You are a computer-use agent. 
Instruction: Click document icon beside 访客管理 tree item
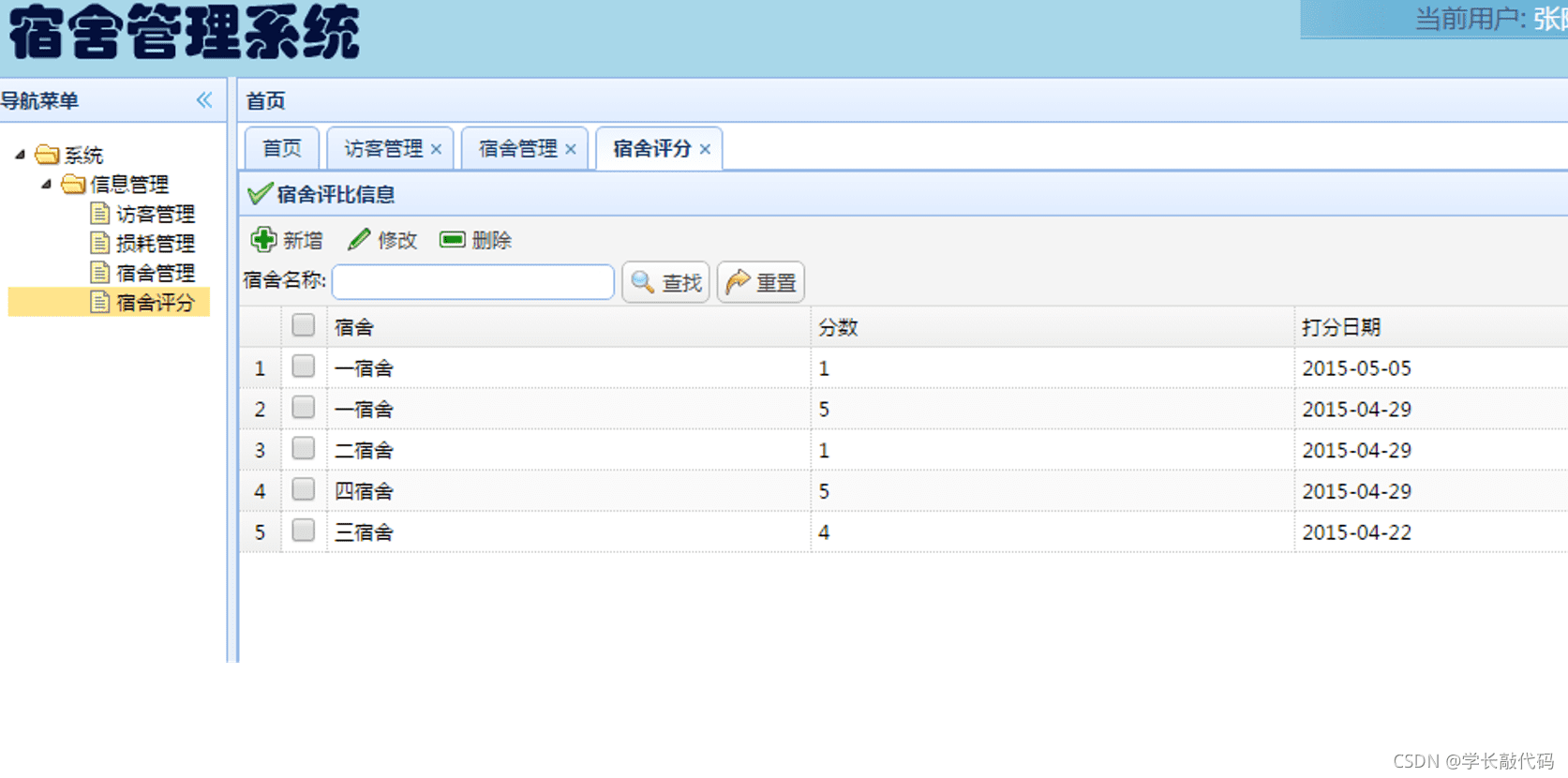point(99,214)
